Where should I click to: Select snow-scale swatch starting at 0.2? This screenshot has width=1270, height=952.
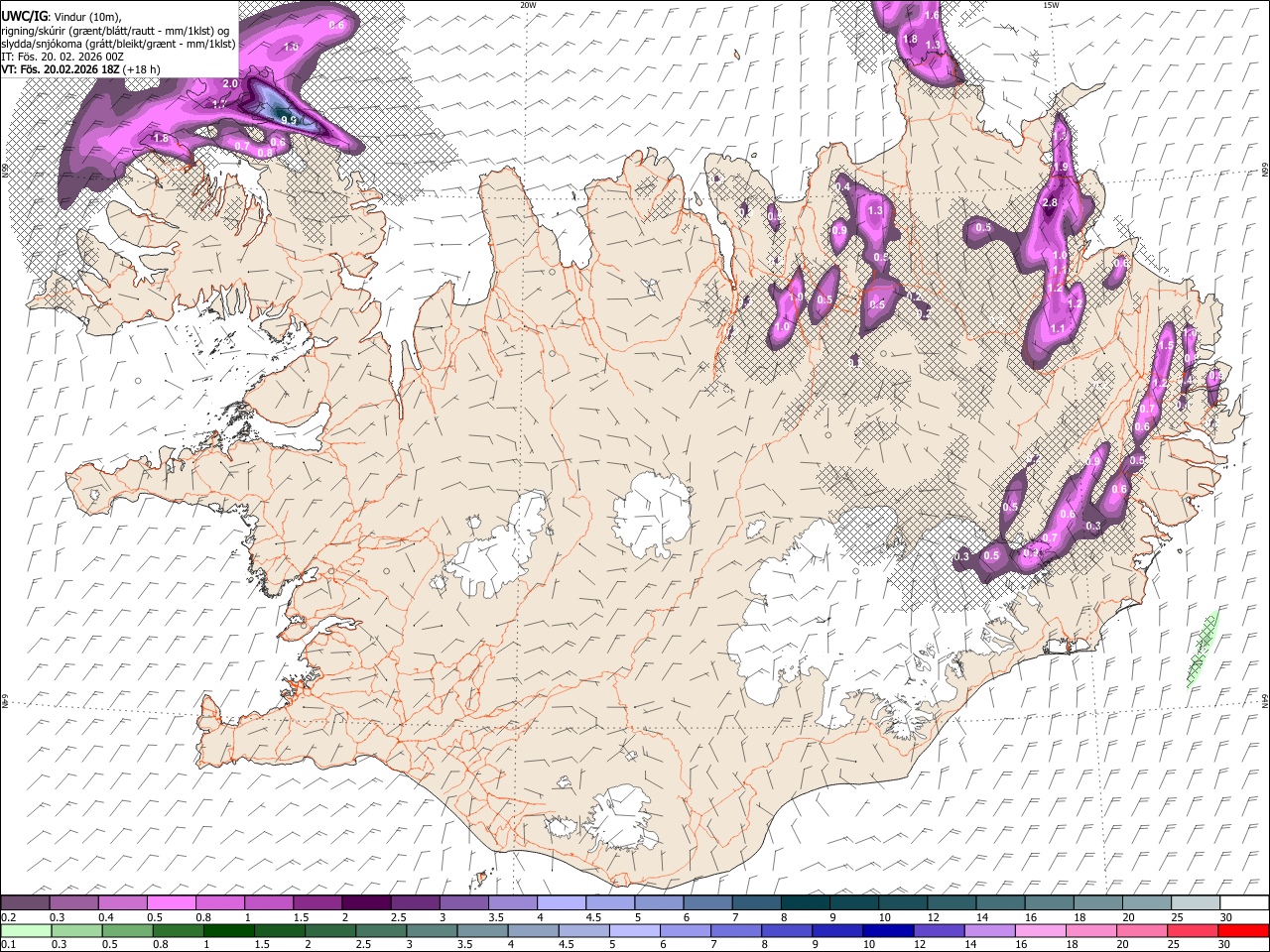pos(25,903)
